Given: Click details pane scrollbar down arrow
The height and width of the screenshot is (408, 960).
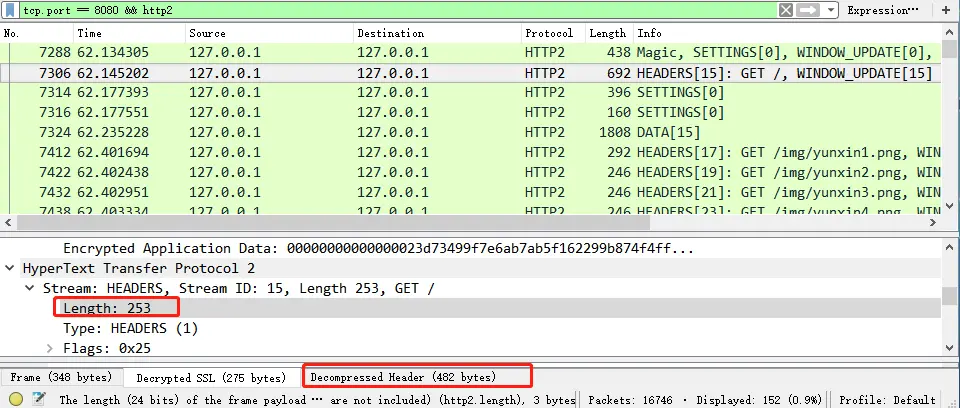Looking at the screenshot, I should pyautogui.click(x=950, y=349).
